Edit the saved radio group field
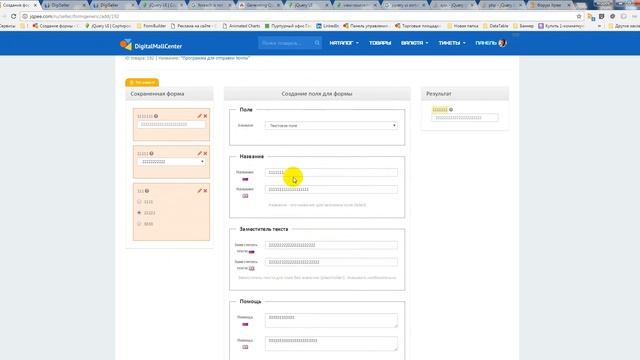This screenshot has height=360, width=640. coord(199,191)
